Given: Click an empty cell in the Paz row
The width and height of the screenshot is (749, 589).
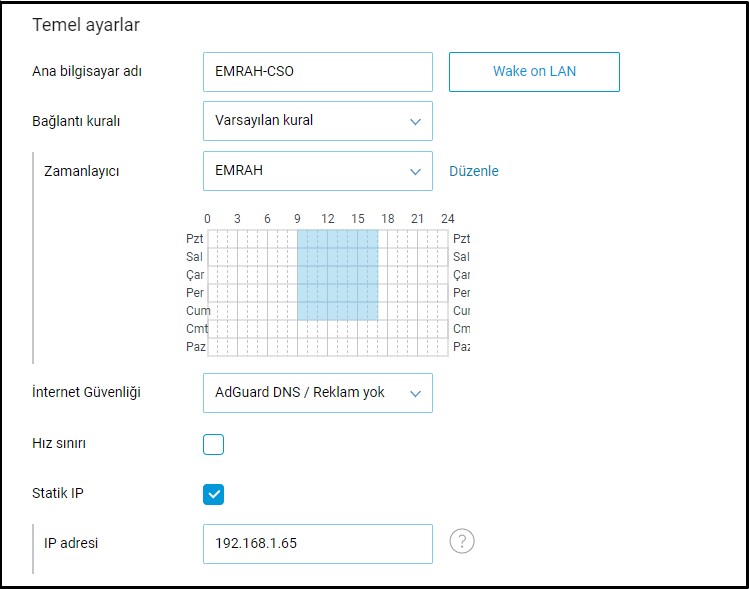Looking at the screenshot, I should [337, 346].
